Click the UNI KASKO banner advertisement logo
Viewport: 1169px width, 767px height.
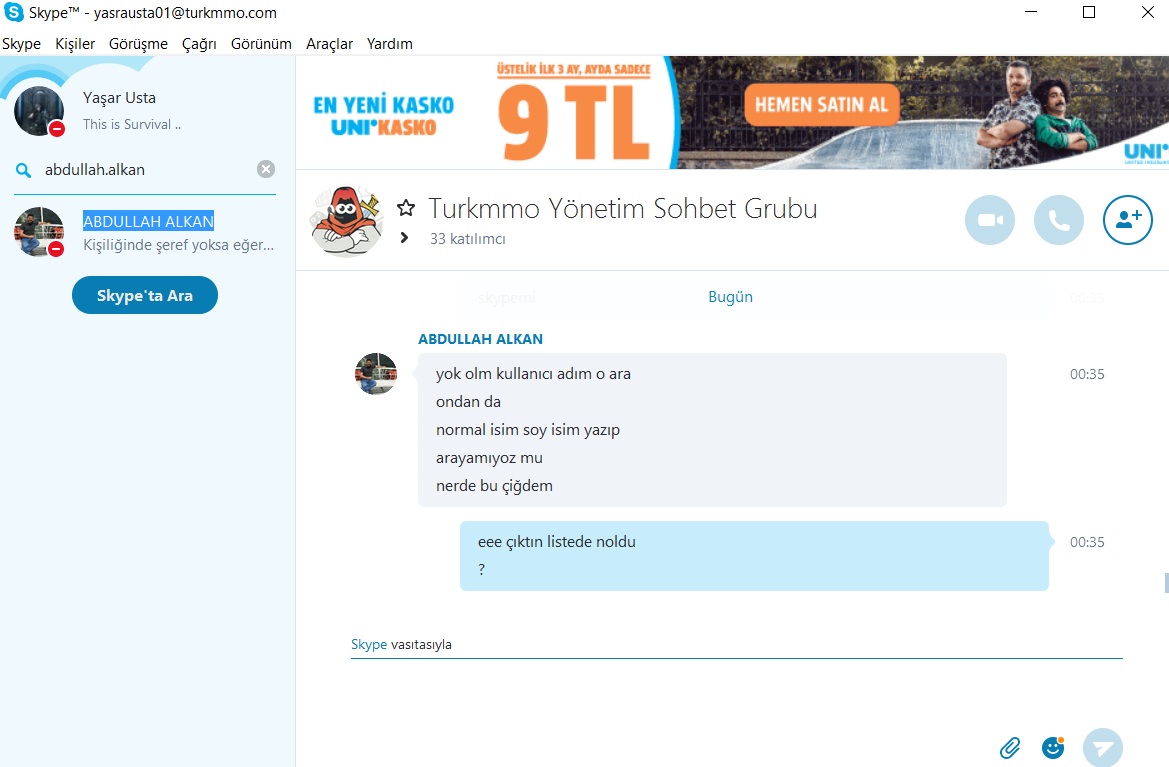pos(383,115)
